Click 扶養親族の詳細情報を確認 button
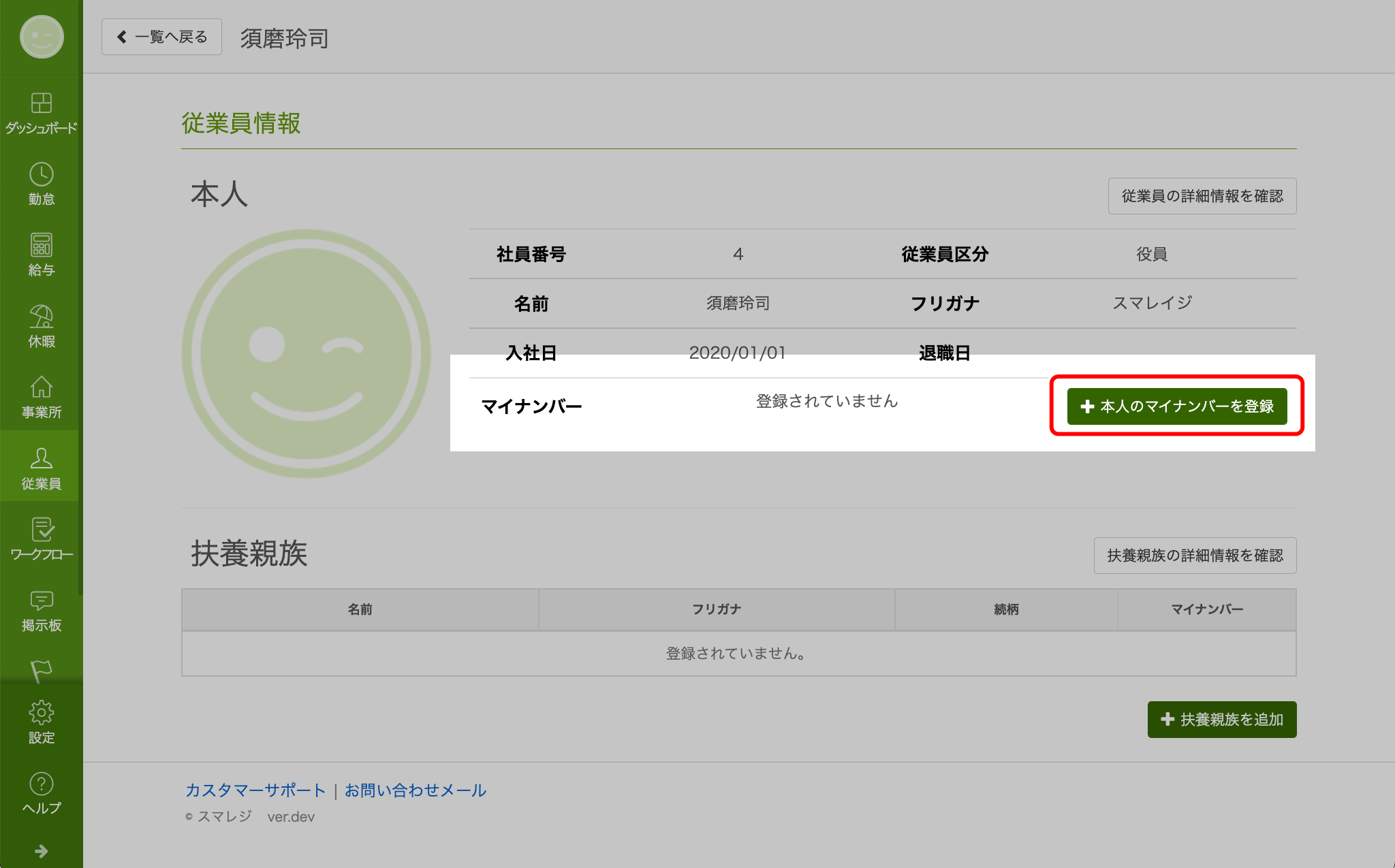 pyautogui.click(x=1195, y=556)
